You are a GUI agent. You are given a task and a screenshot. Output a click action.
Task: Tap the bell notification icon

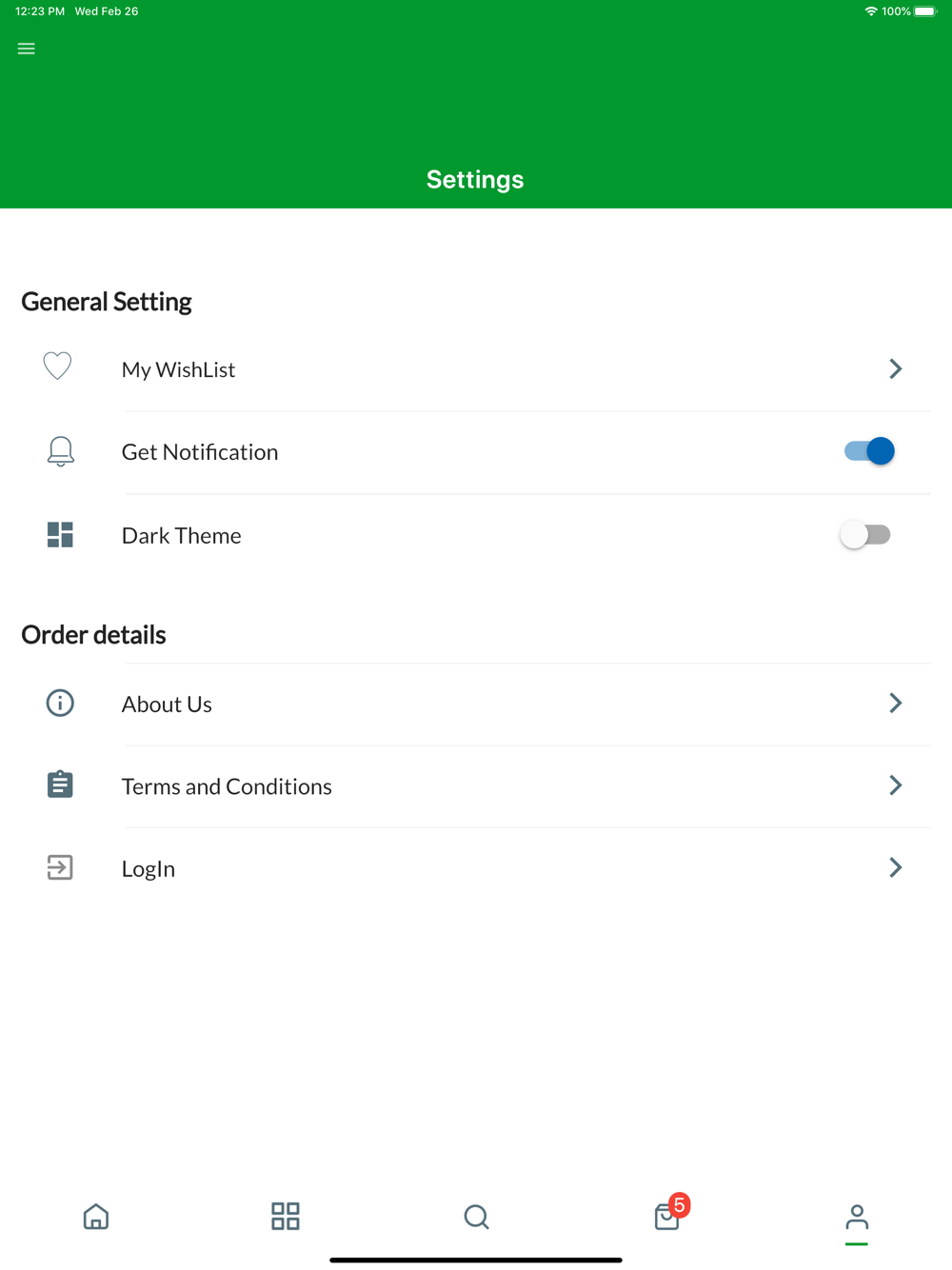[60, 451]
